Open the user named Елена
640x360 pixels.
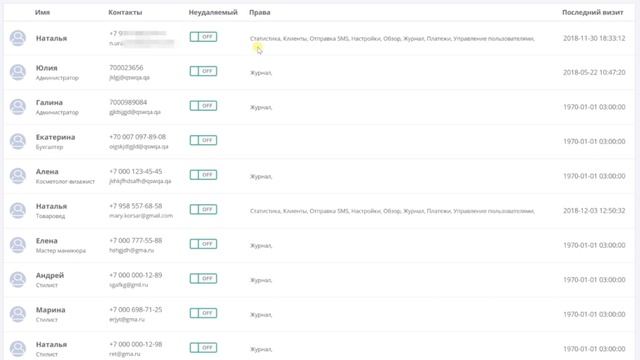[47, 241]
